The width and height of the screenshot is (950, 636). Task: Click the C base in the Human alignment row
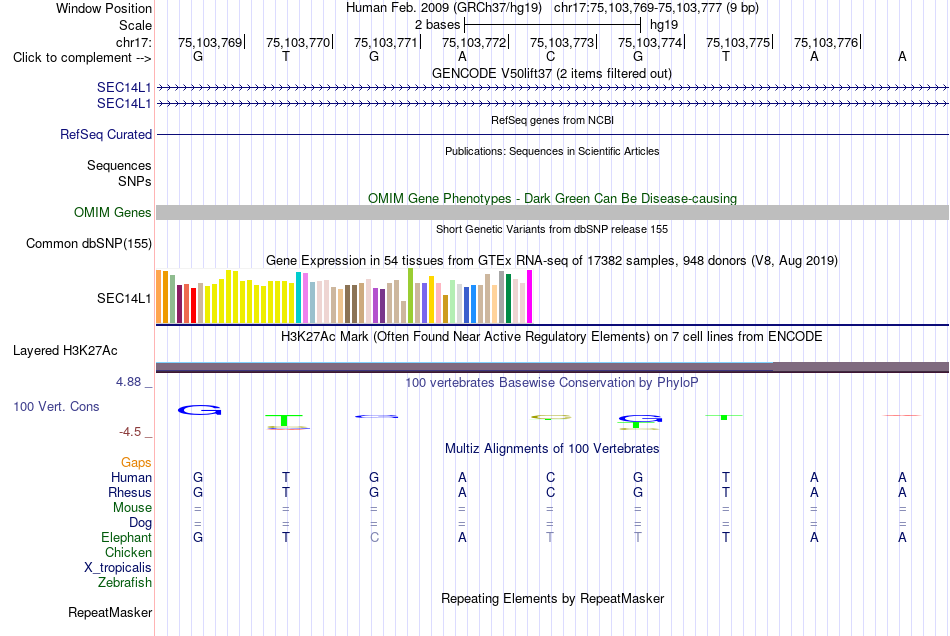pyautogui.click(x=550, y=477)
